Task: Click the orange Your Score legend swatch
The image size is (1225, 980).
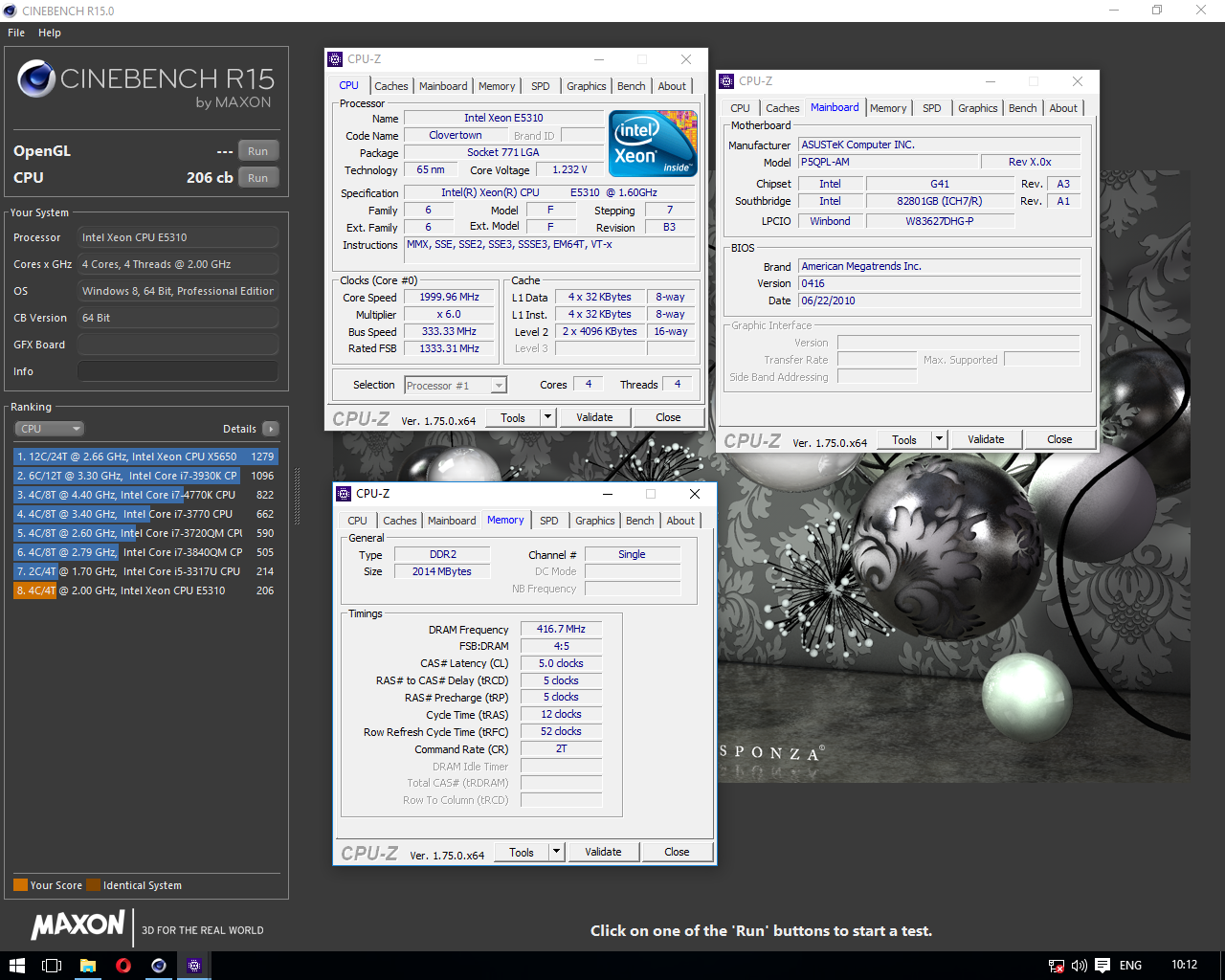Action: [x=20, y=884]
